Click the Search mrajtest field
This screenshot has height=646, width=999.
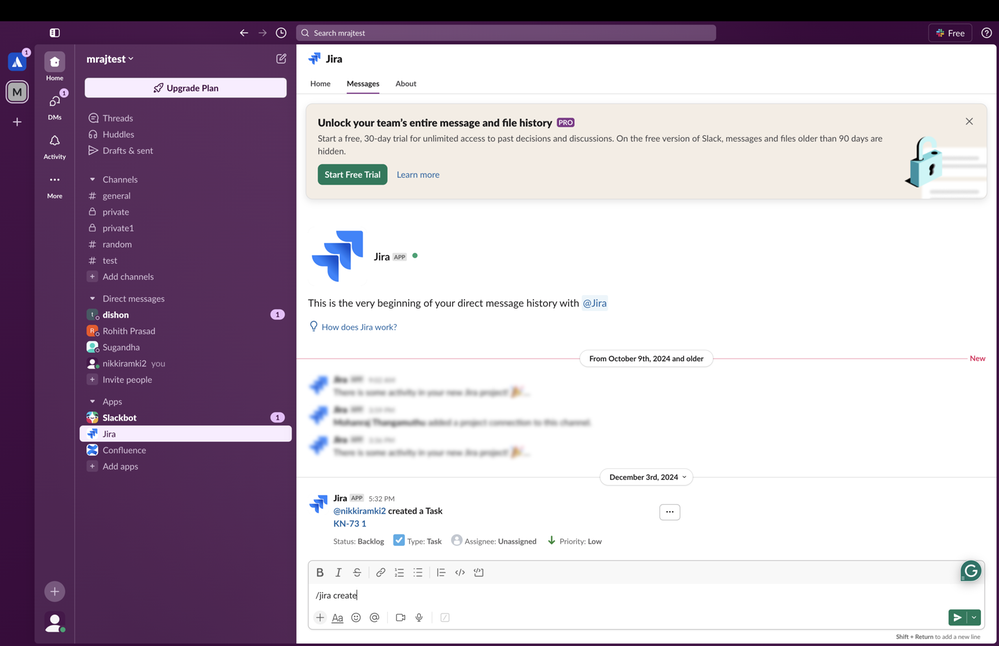506,33
